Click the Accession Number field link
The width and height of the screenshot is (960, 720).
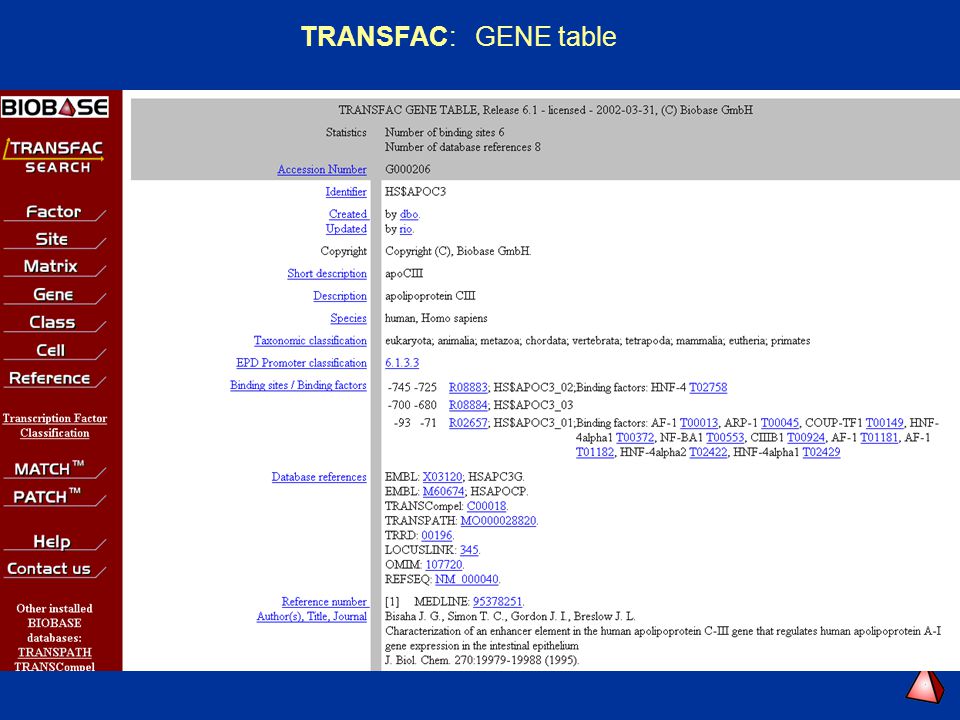click(322, 170)
